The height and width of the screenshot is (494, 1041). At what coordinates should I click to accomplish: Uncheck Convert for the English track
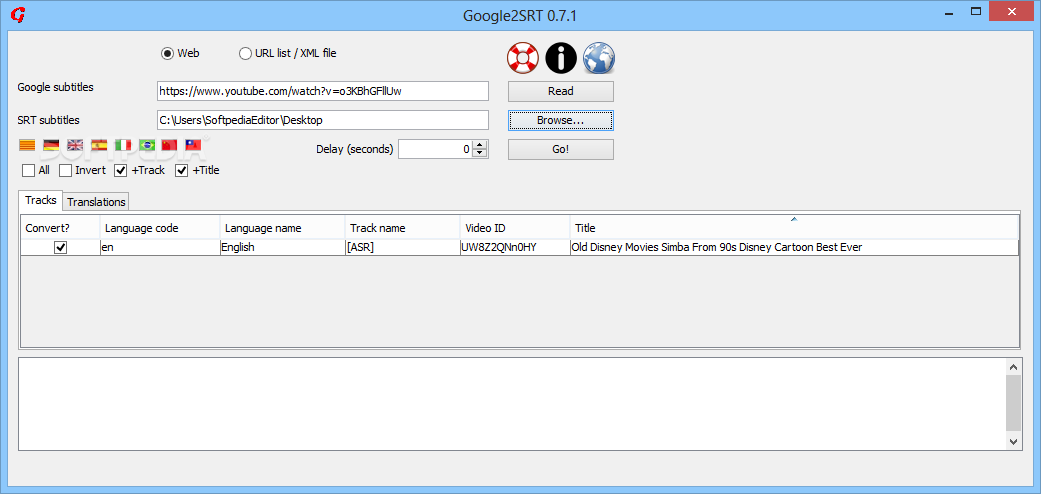[x=60, y=247]
